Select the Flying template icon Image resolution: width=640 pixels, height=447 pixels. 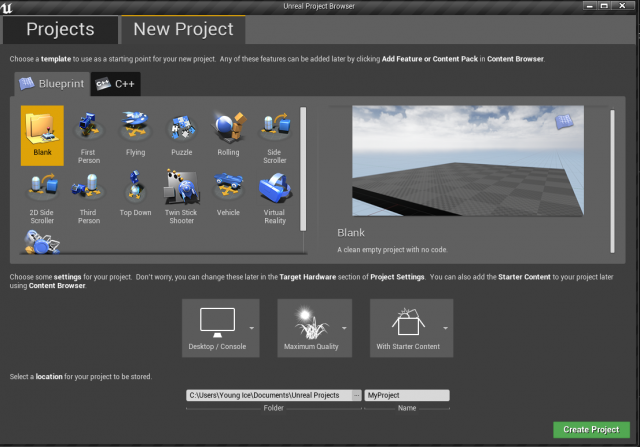click(135, 133)
